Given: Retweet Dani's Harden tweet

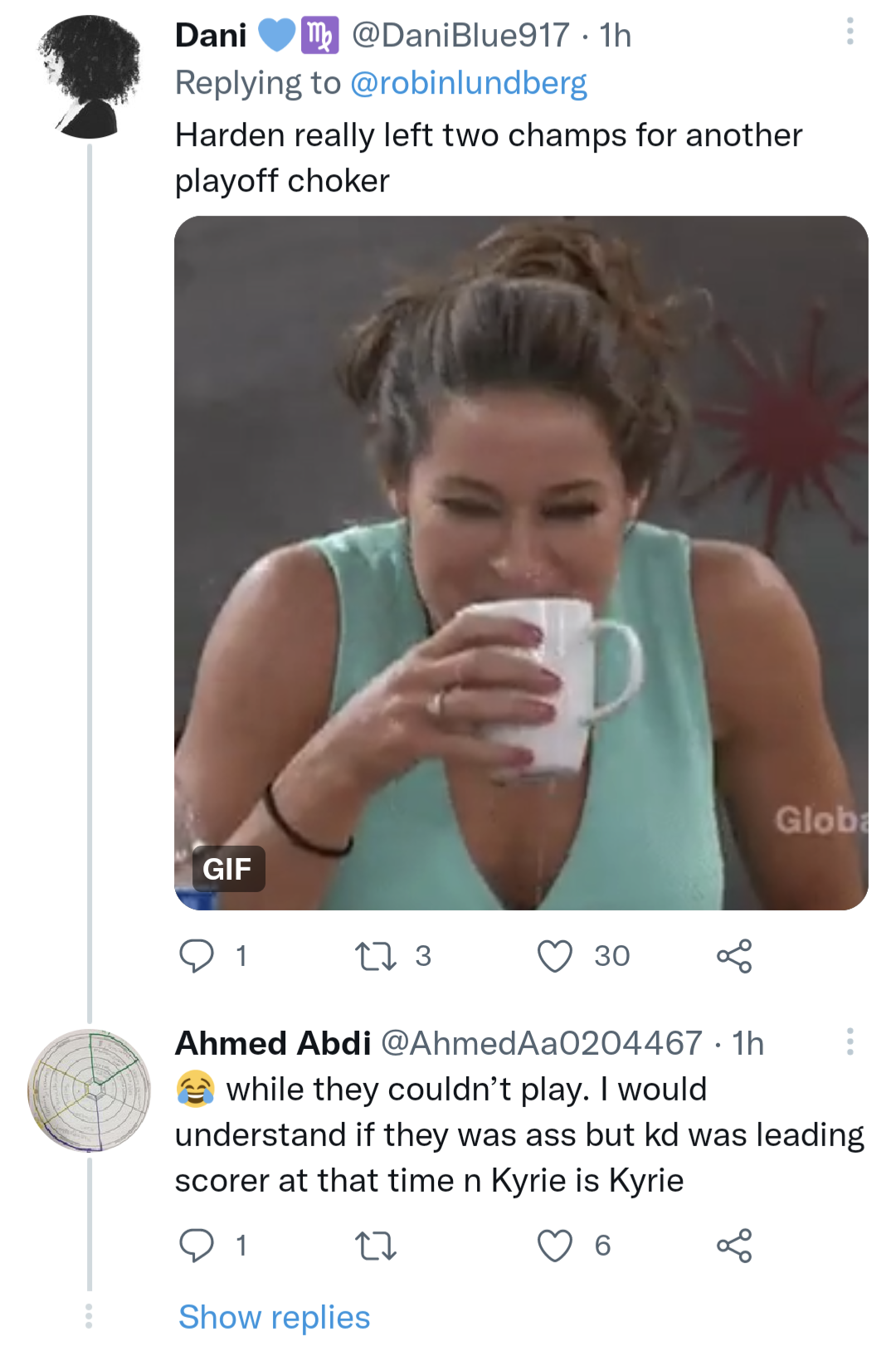Looking at the screenshot, I should [375, 956].
